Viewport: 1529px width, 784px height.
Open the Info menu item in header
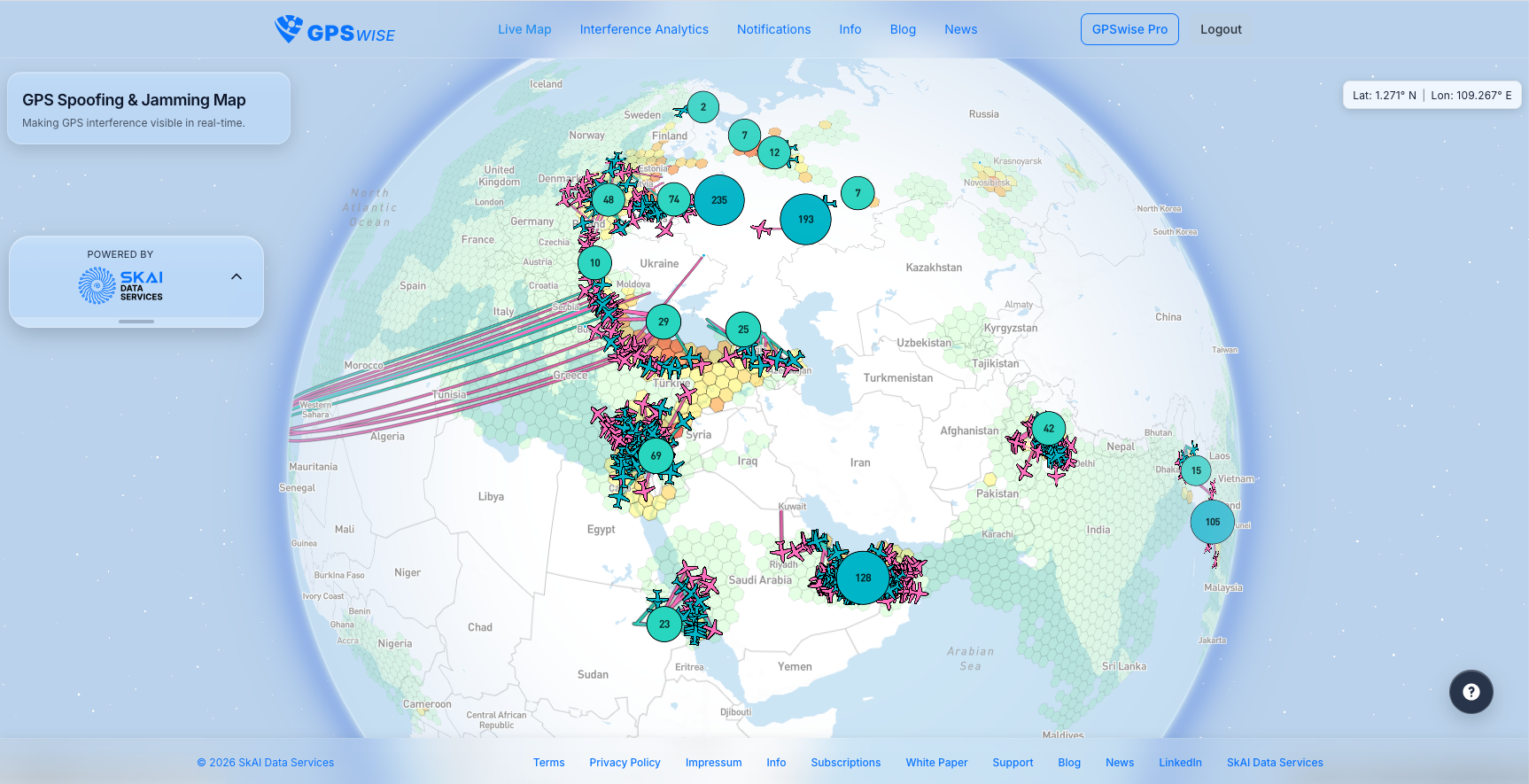tap(850, 29)
